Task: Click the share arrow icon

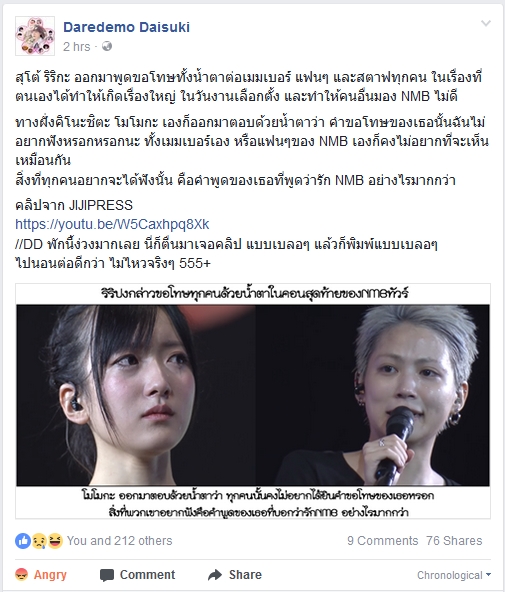Action: pos(215,575)
